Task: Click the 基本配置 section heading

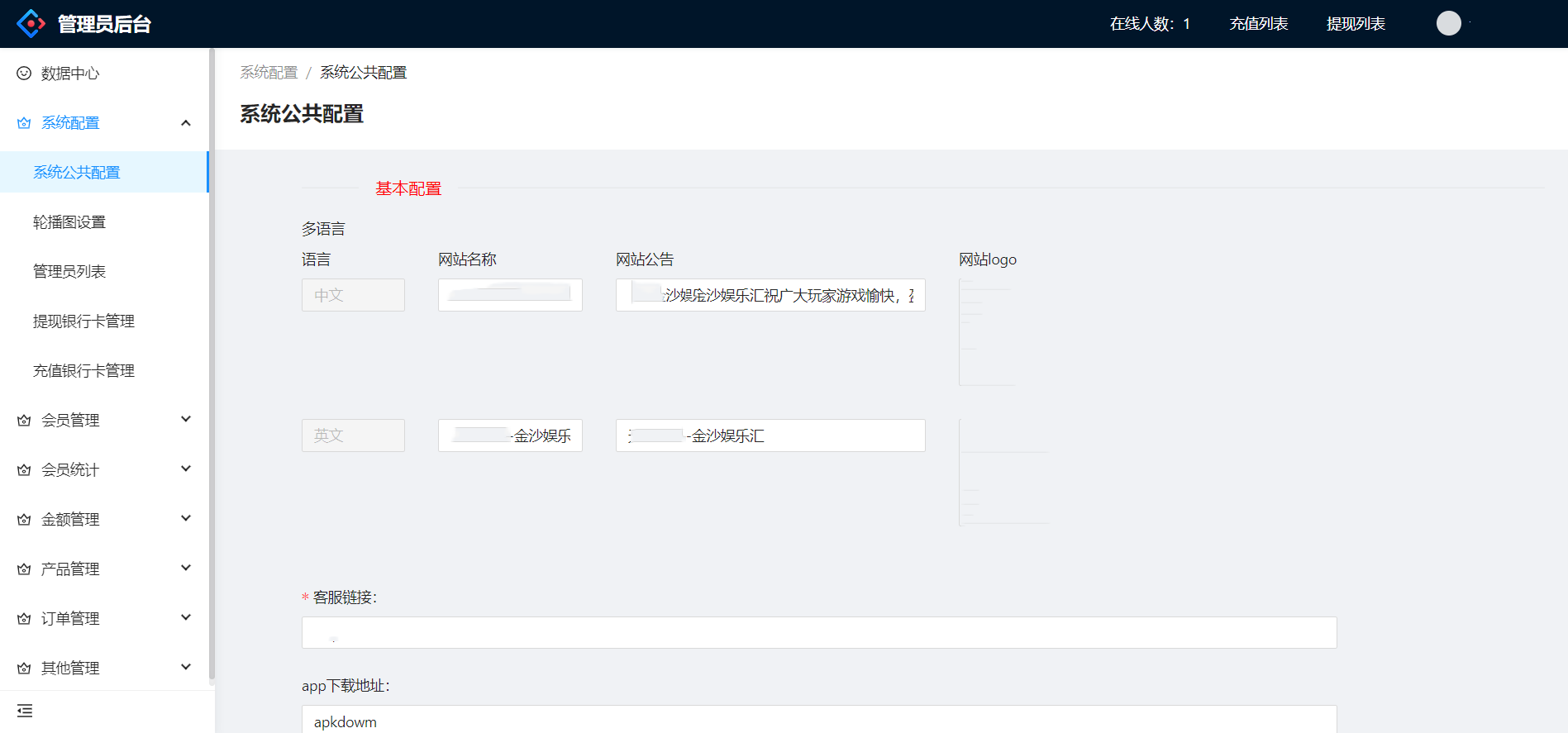Action: [408, 188]
